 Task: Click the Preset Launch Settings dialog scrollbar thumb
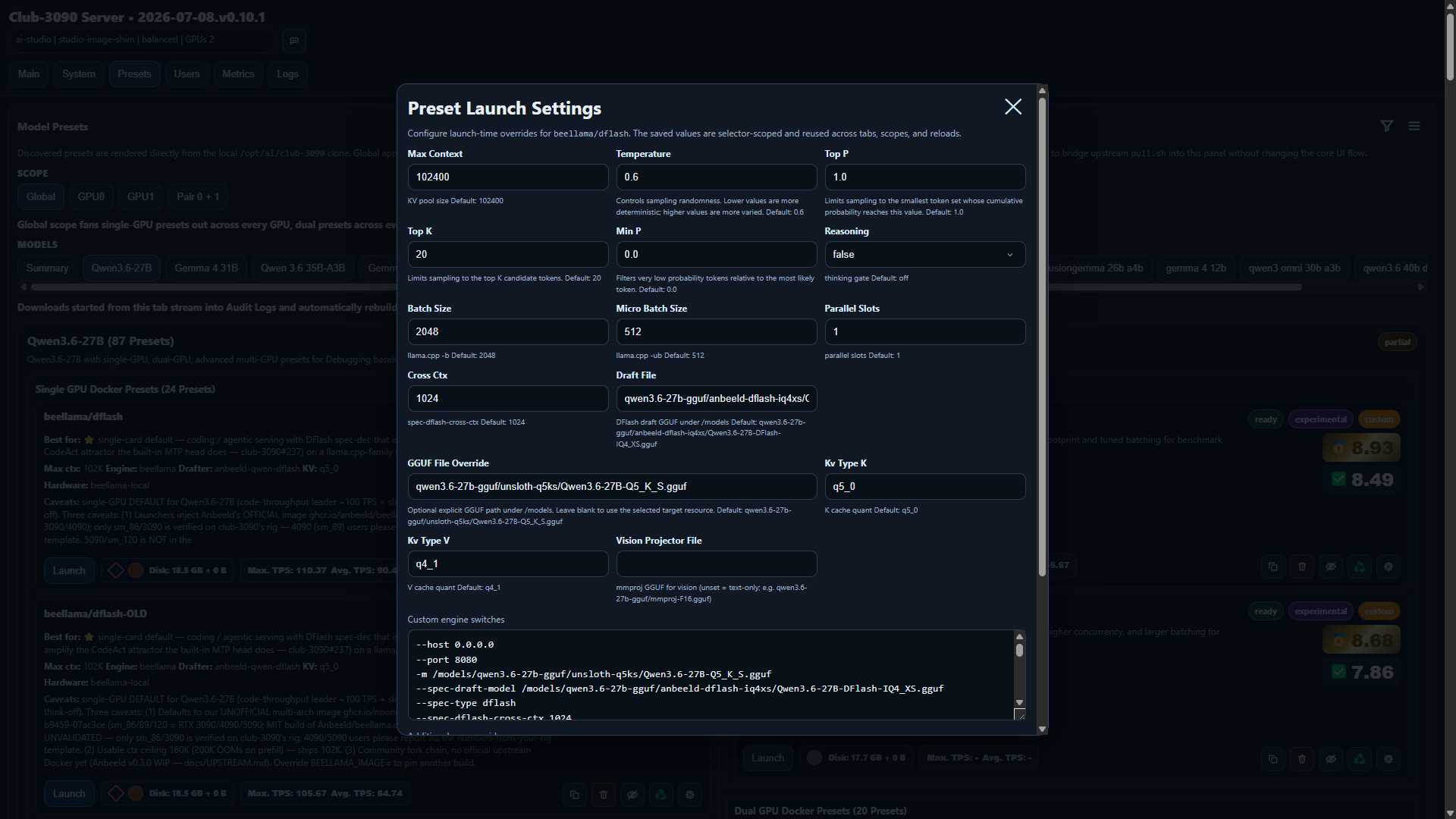point(1042,336)
